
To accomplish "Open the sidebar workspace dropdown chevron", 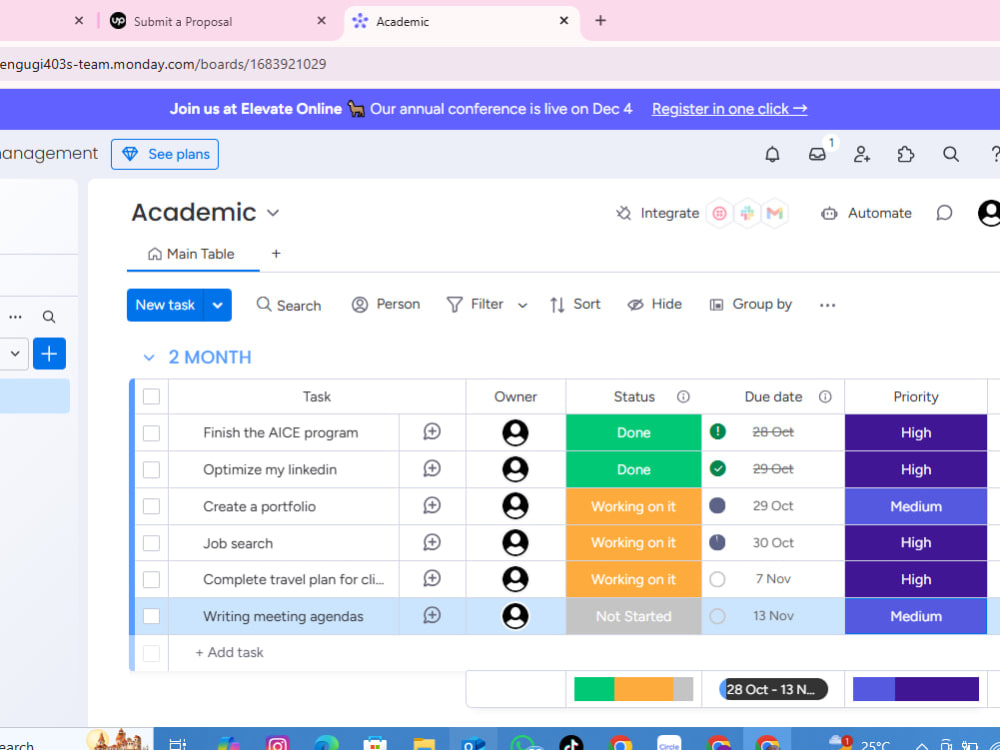I will point(15,353).
